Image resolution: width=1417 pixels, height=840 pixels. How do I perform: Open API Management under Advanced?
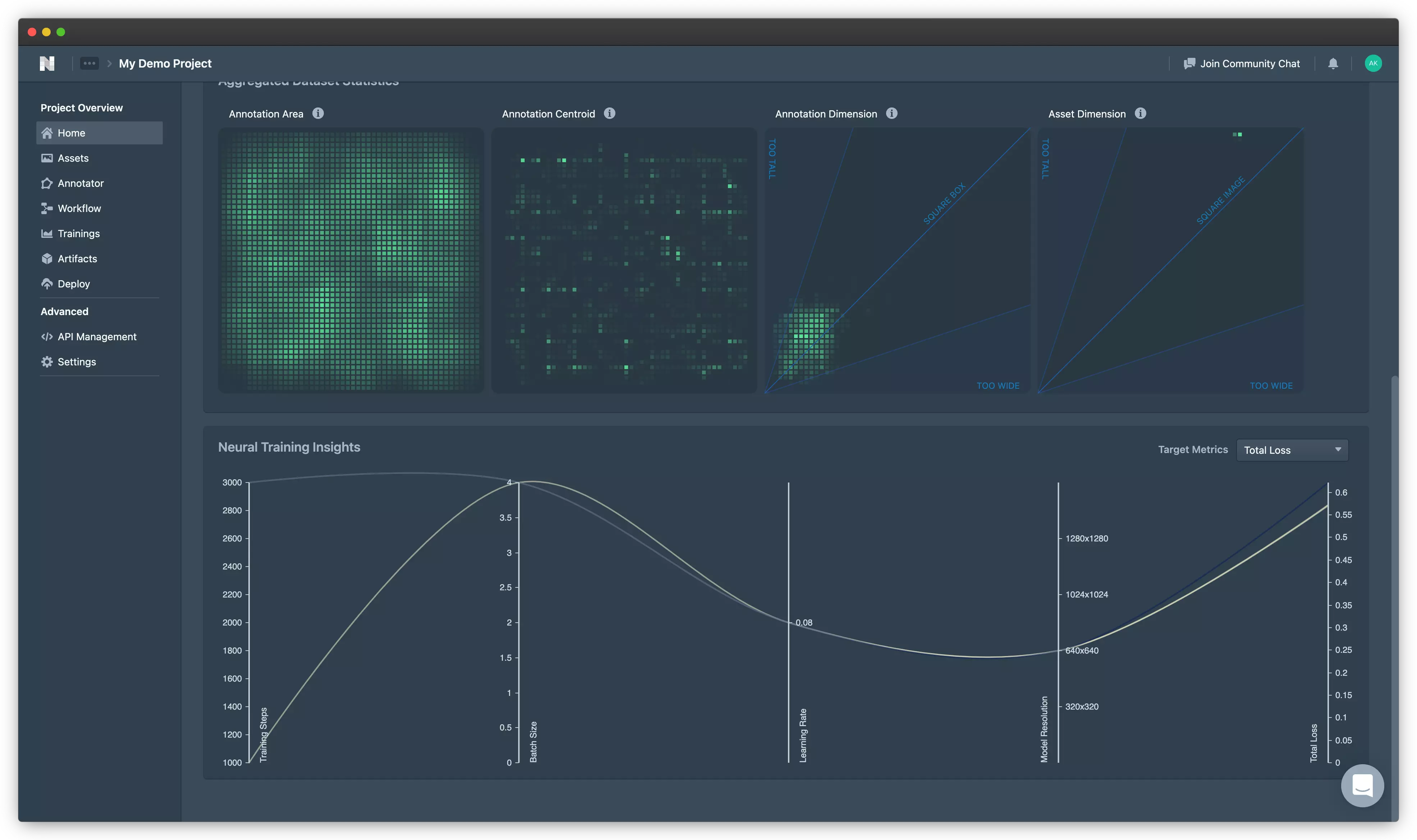tap(97, 337)
